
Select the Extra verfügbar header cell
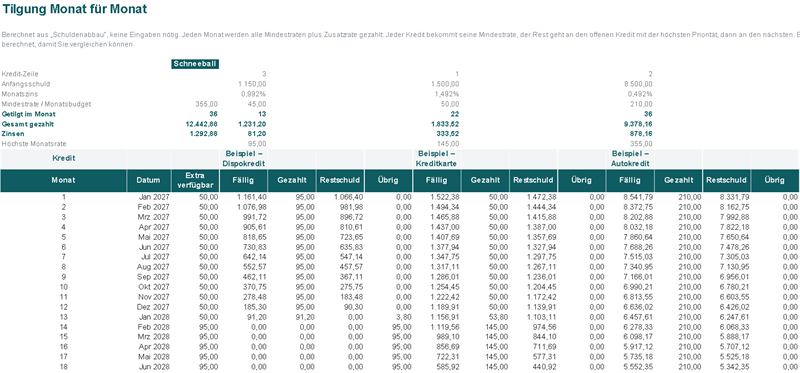point(195,180)
